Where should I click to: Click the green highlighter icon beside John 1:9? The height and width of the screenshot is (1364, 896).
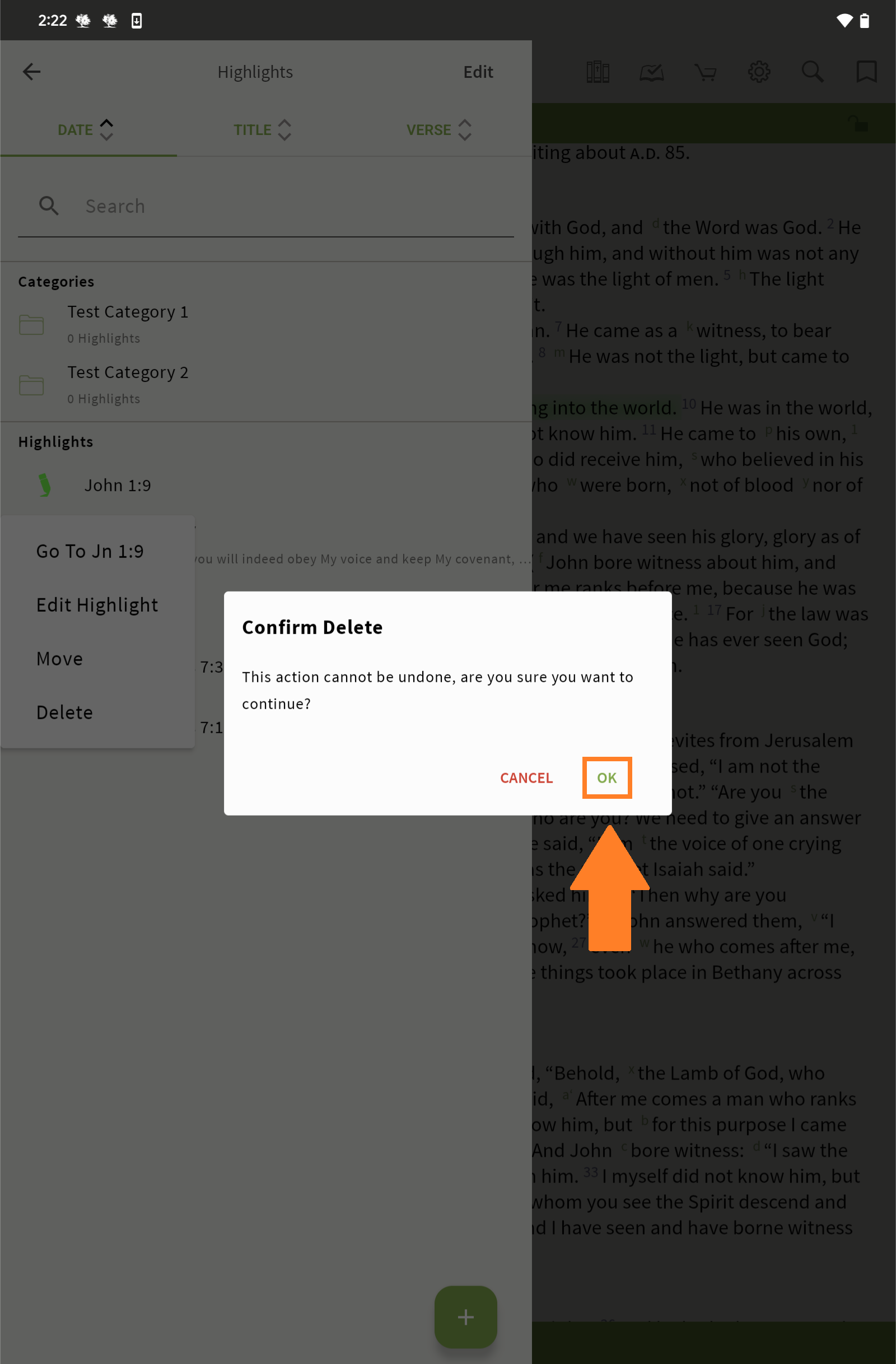[44, 485]
